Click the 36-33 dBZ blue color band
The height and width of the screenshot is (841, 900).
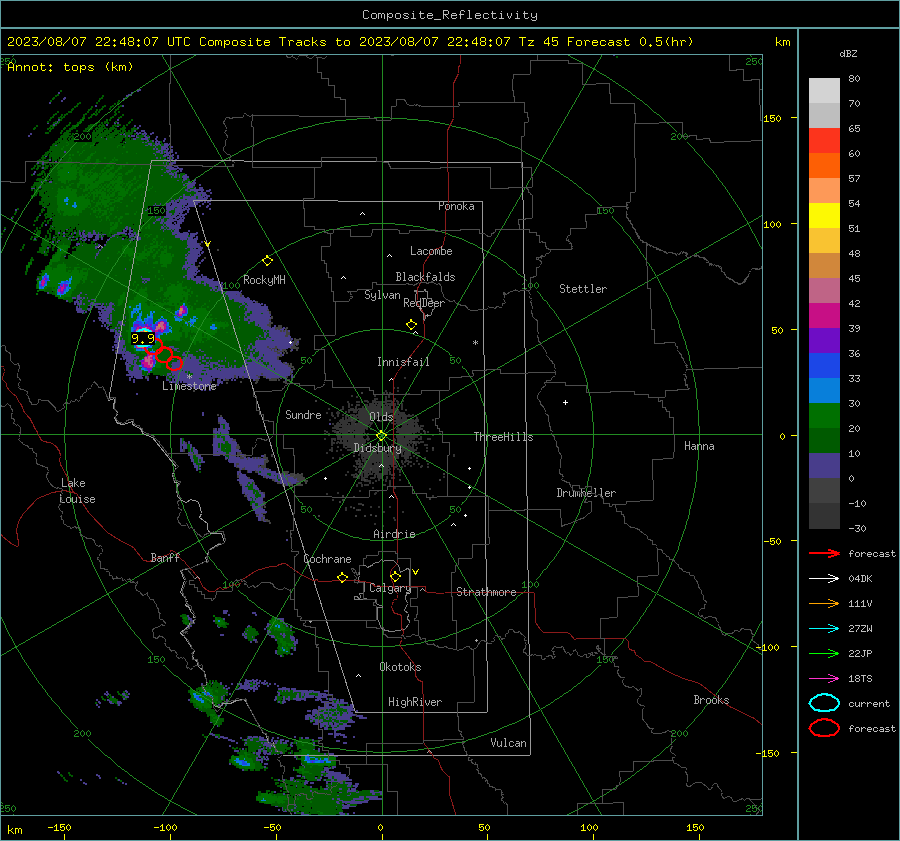[824, 365]
